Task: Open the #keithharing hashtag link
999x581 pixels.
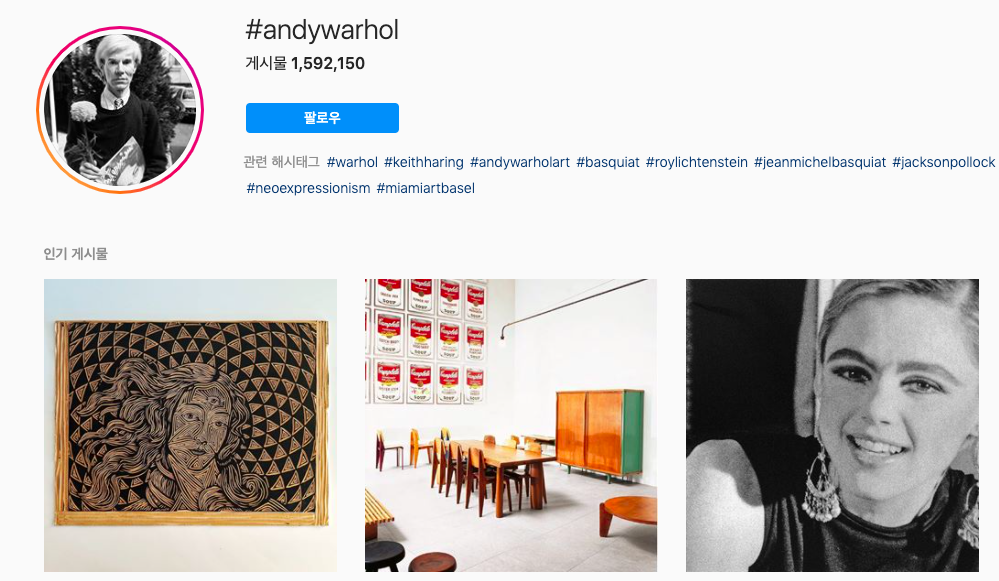Action: tap(424, 162)
